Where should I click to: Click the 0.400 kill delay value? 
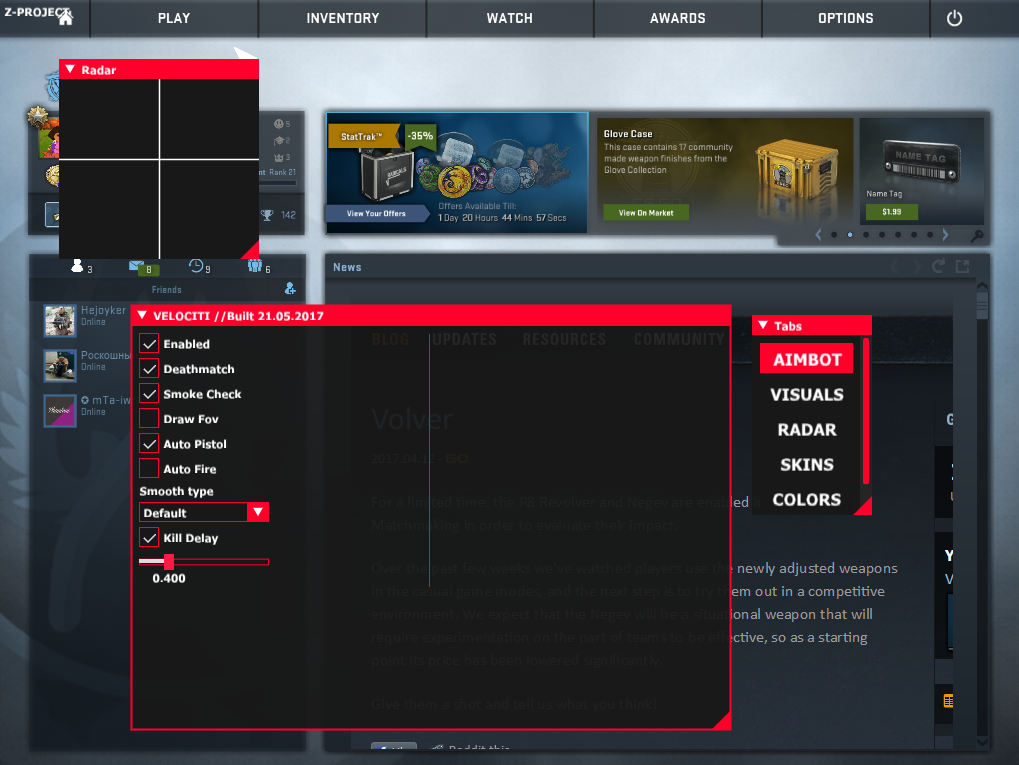[169, 578]
